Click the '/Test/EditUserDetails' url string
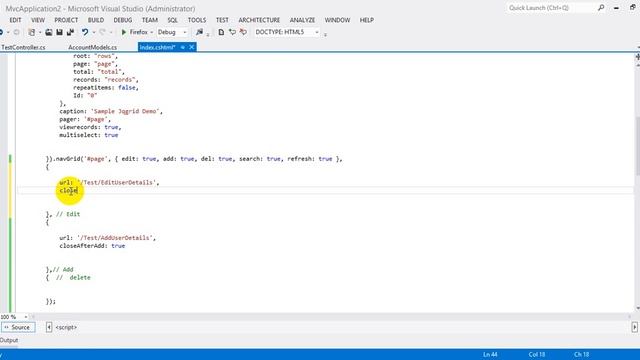 [116, 182]
